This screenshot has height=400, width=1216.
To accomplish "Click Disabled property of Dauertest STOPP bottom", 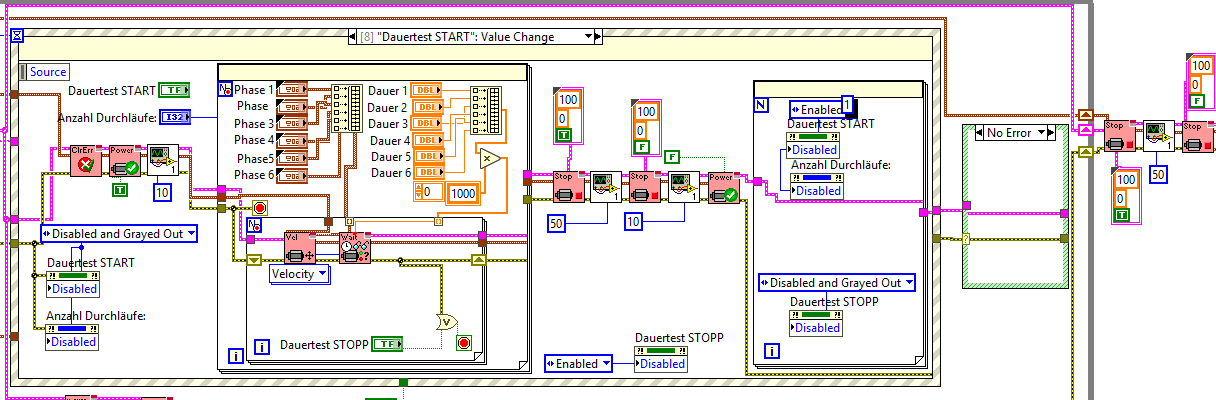I will coord(662,364).
